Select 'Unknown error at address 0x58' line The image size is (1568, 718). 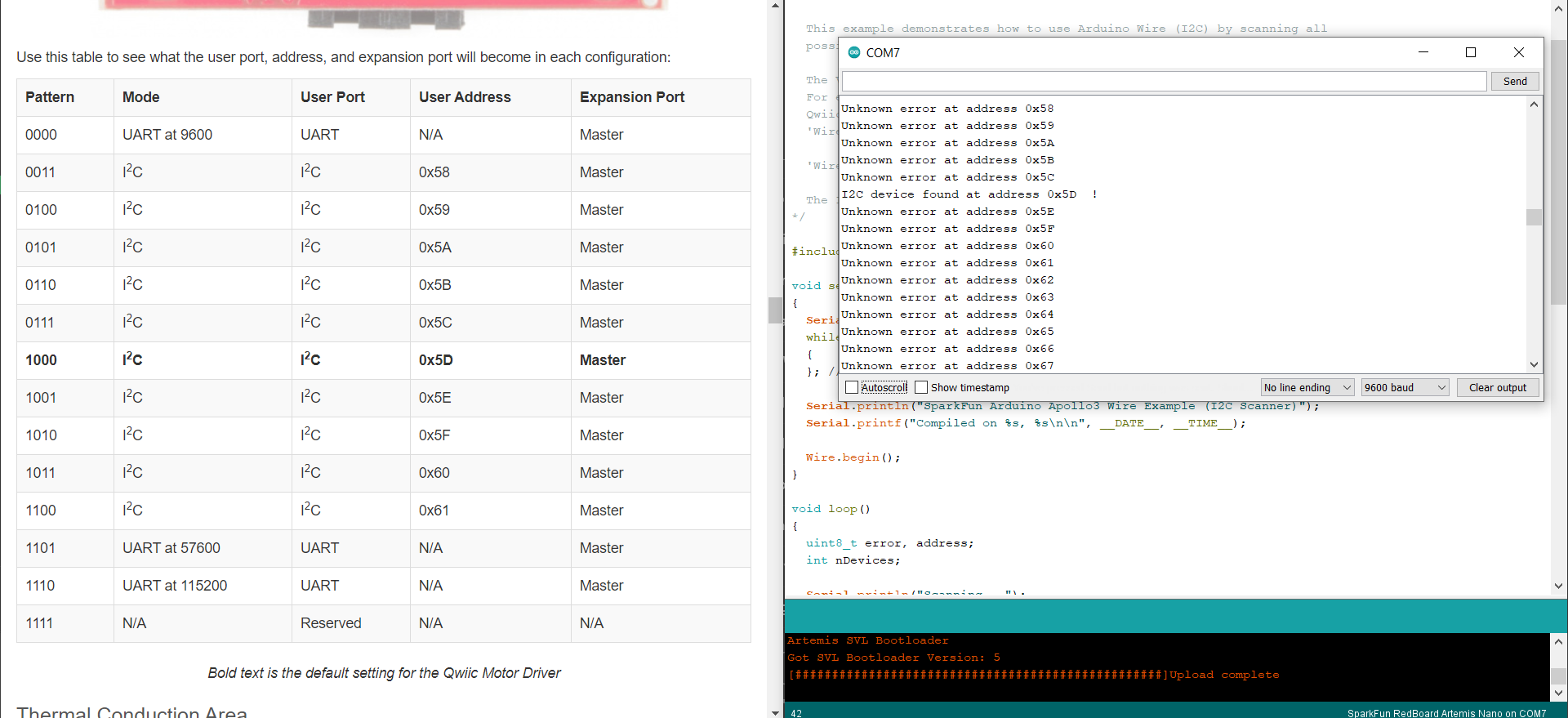tap(947, 109)
